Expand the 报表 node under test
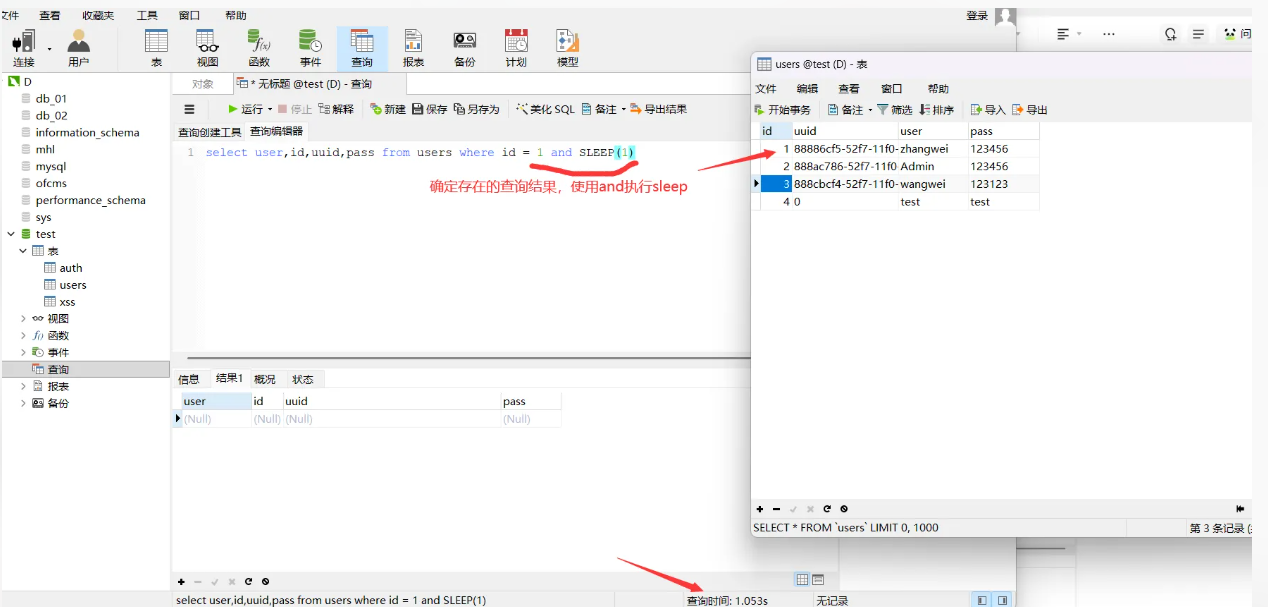This screenshot has width=1268, height=607. click(x=23, y=386)
